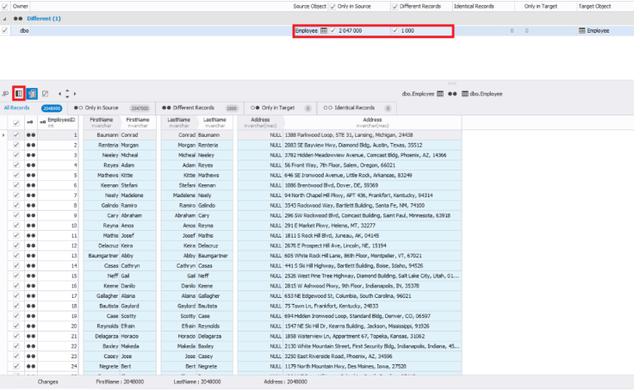Toggle the Only in Source header checkbox

[333, 7]
